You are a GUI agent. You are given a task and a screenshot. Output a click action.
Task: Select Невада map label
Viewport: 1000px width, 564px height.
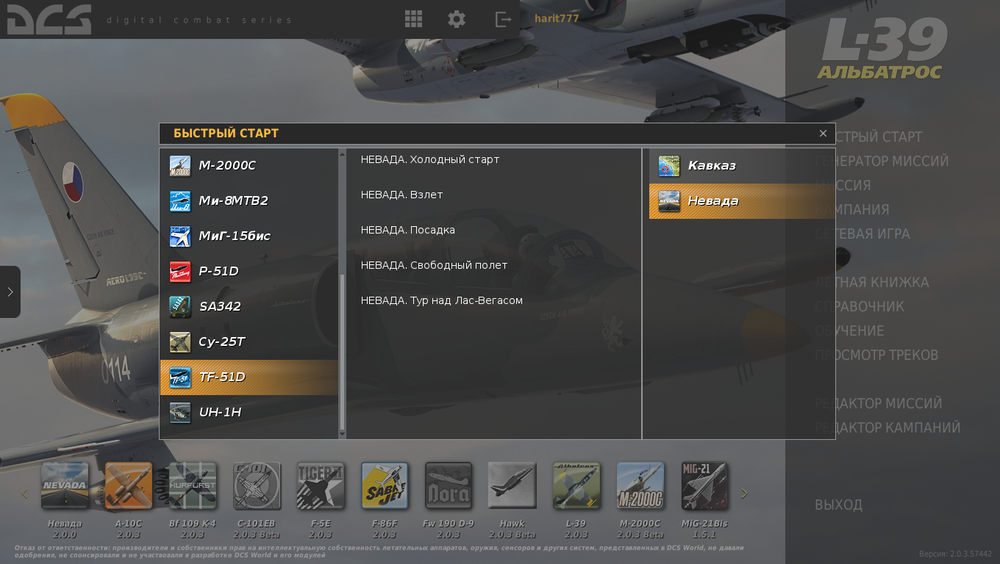[x=713, y=201]
